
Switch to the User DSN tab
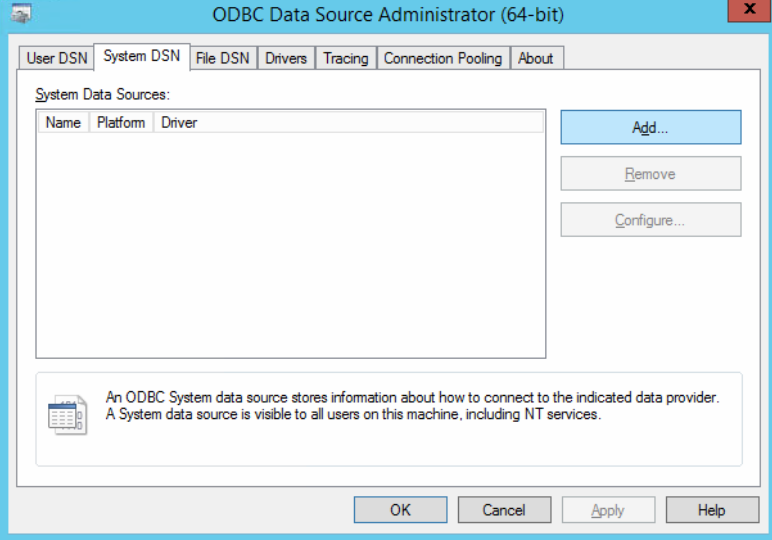tap(56, 58)
